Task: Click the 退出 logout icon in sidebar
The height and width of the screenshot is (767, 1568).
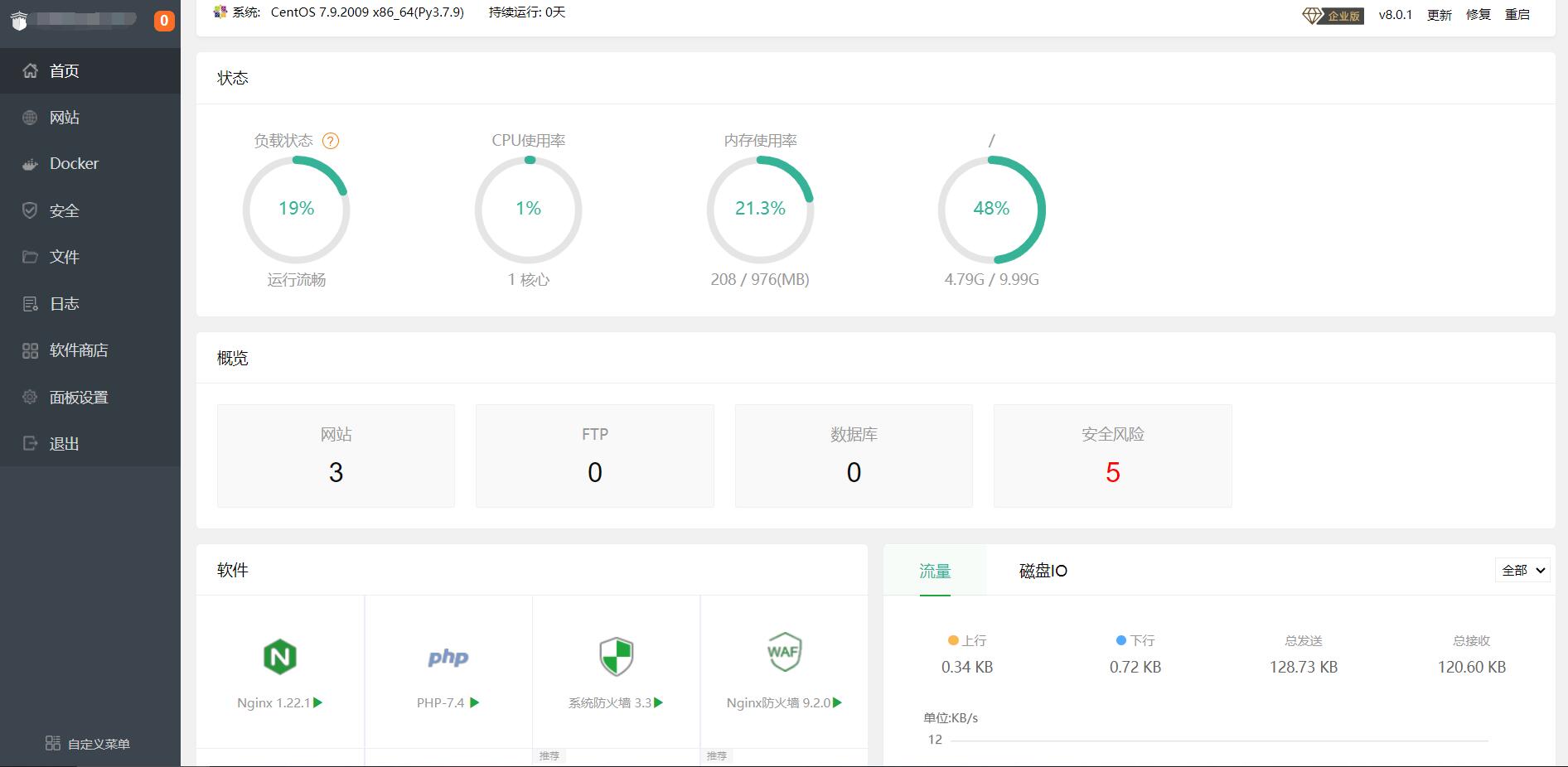Action: [30, 443]
